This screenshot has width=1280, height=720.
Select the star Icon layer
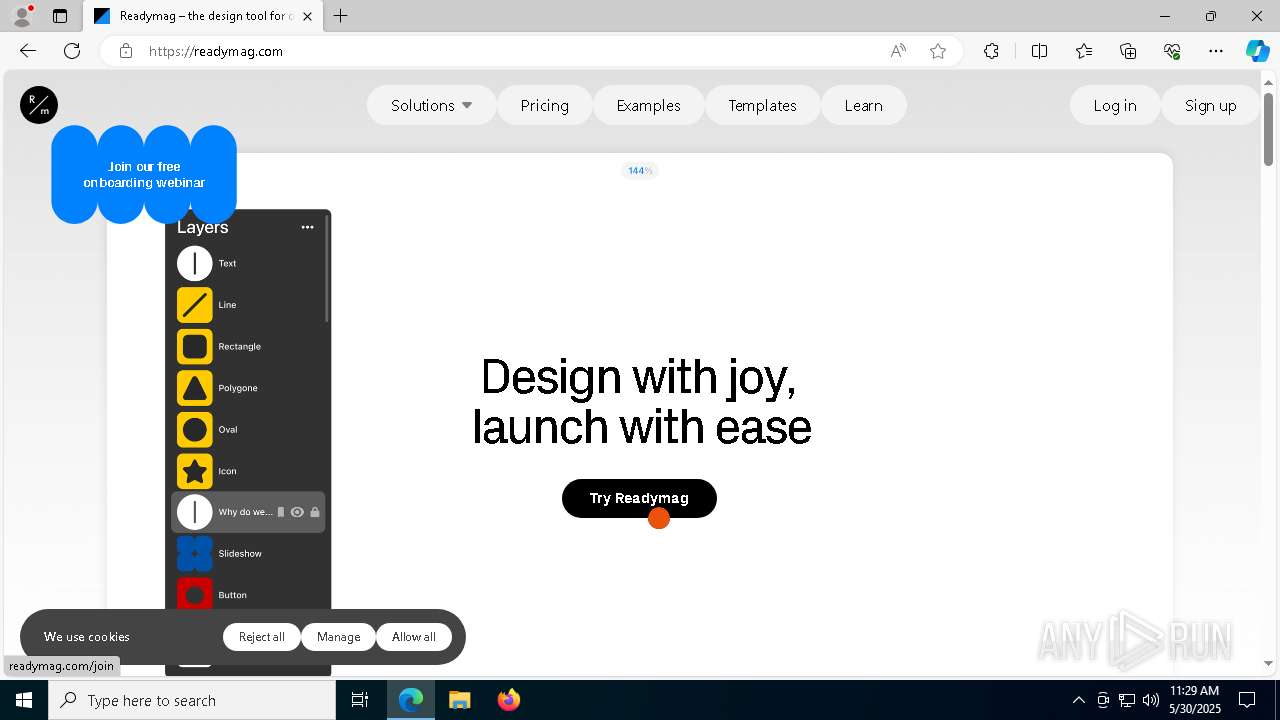195,471
